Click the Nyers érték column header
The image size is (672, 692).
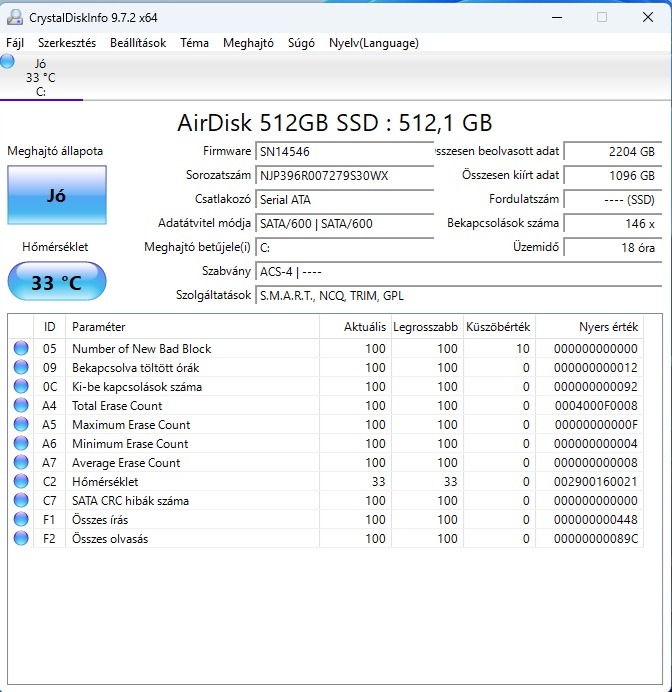click(x=589, y=327)
